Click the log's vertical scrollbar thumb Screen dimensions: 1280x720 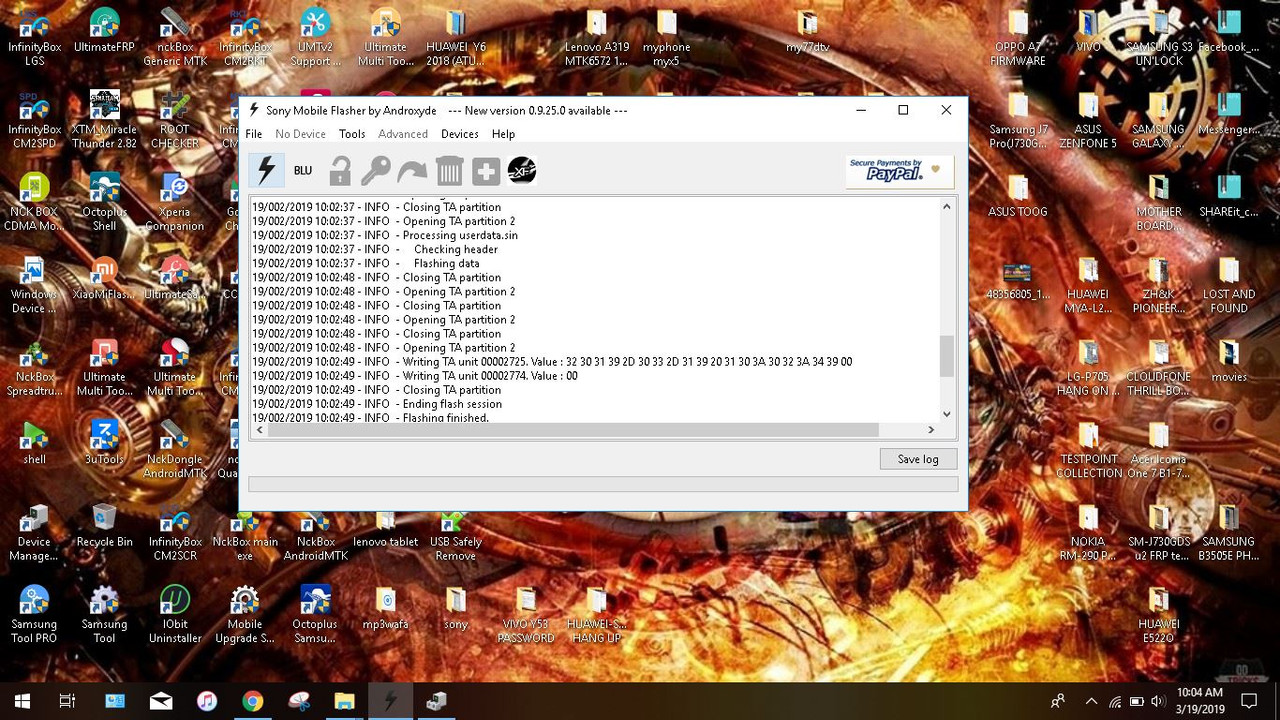946,356
